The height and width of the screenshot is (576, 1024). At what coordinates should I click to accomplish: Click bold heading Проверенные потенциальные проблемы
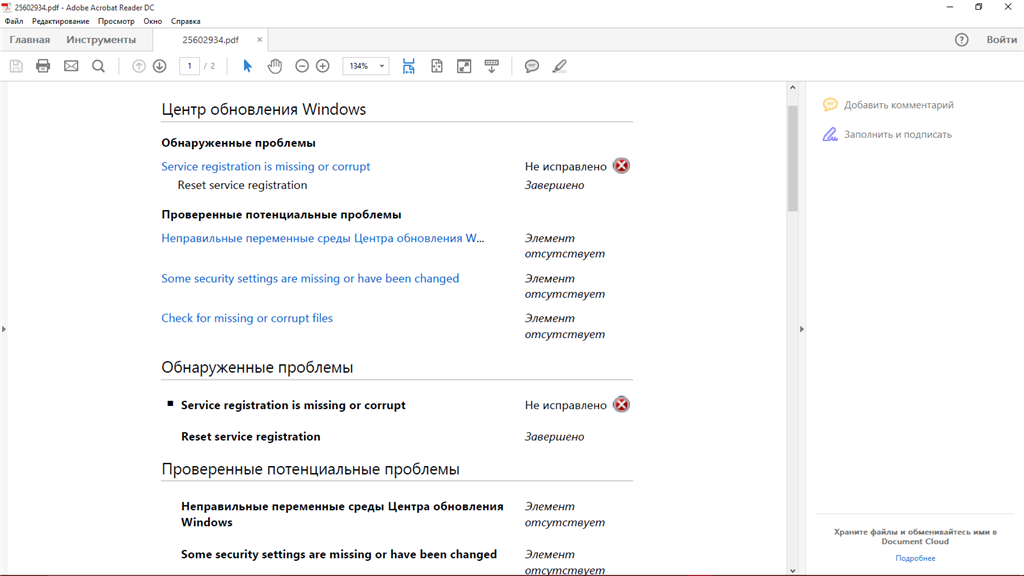[281, 215]
